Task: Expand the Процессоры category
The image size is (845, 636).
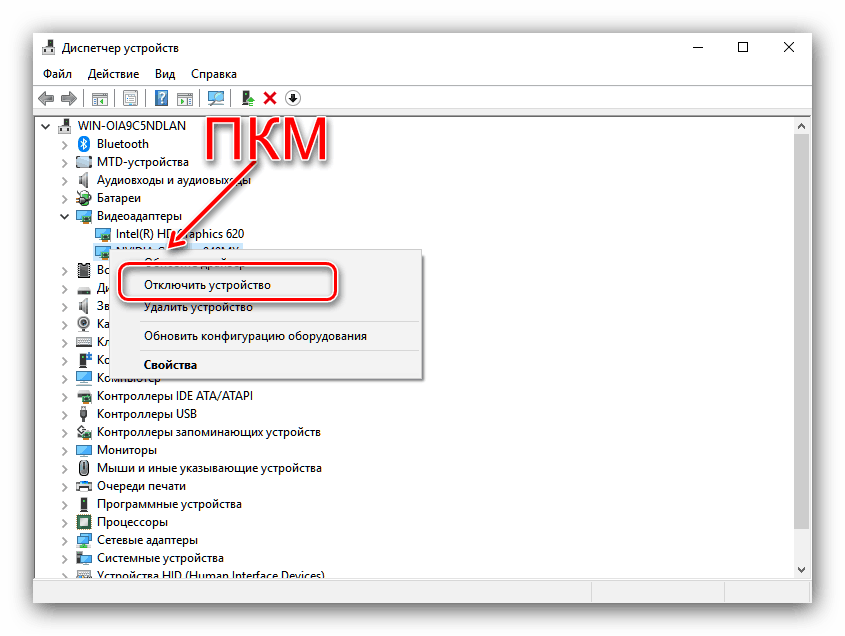Action: [x=65, y=523]
